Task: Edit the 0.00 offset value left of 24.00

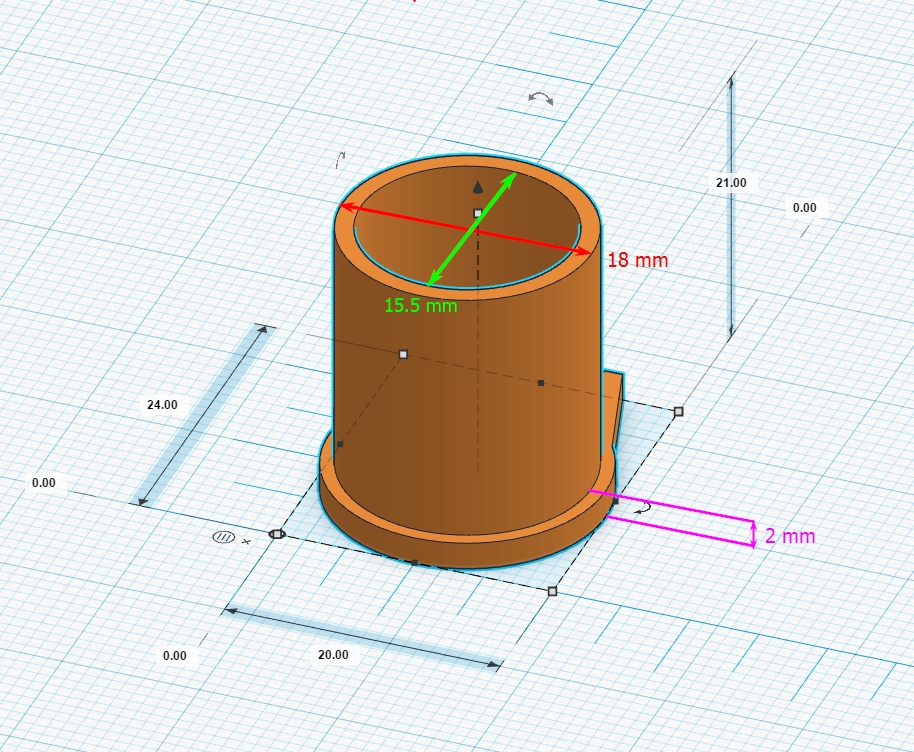Action: [44, 483]
